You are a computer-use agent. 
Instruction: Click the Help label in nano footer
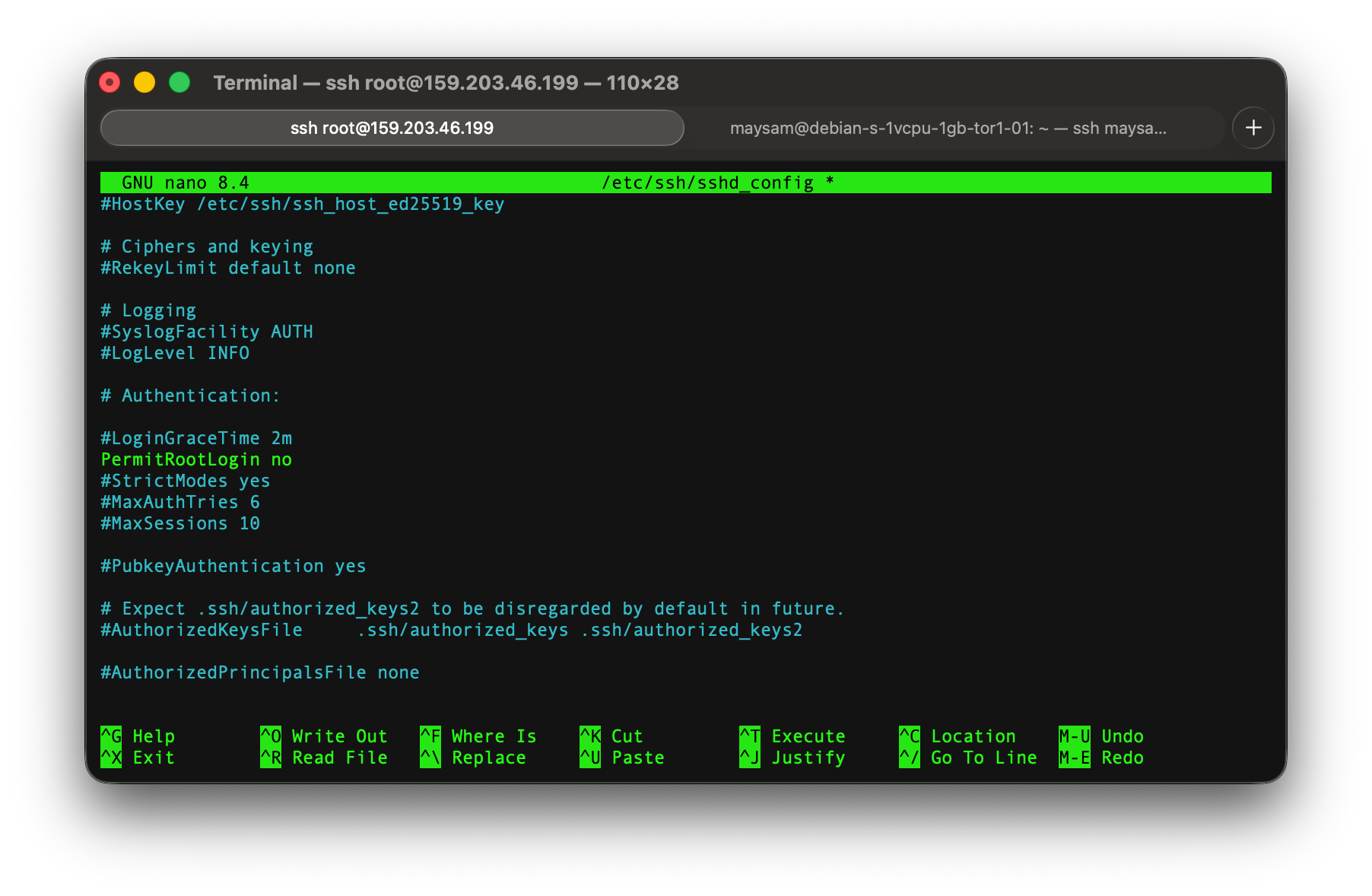point(154,736)
